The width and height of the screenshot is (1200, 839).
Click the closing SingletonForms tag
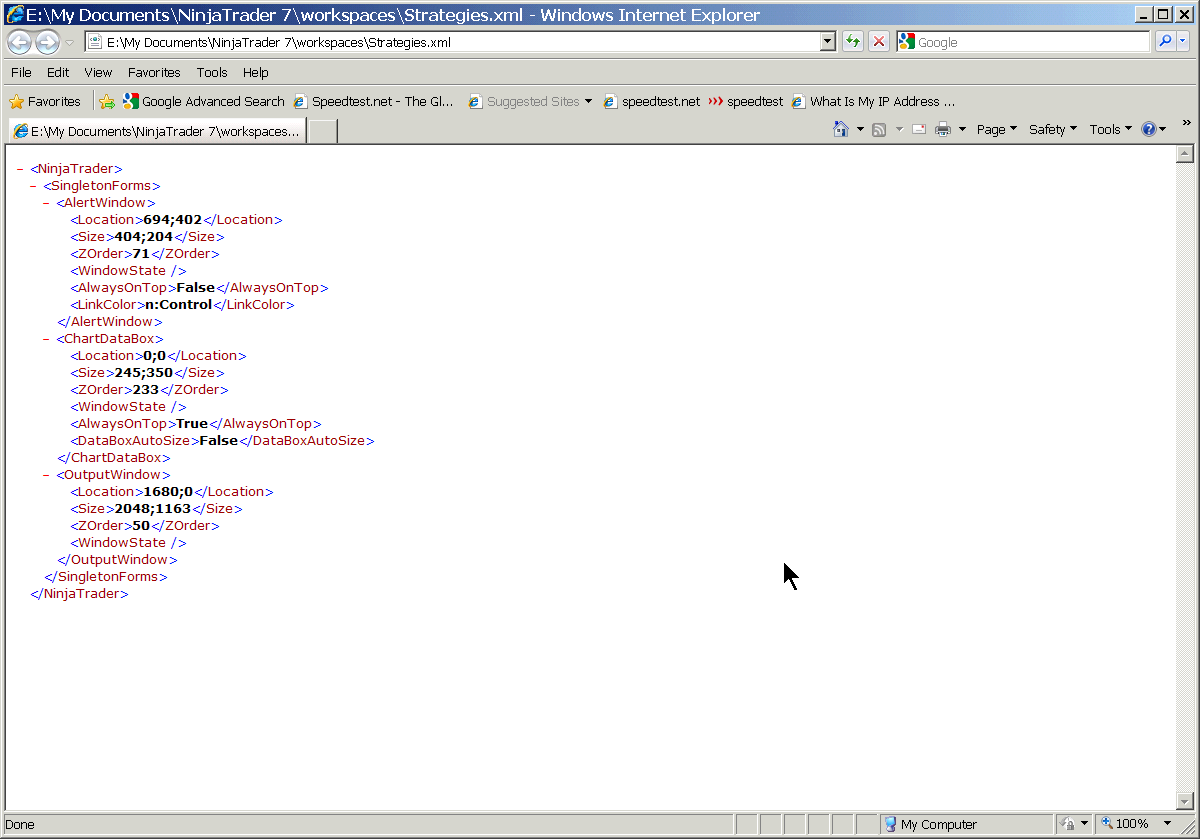106,577
